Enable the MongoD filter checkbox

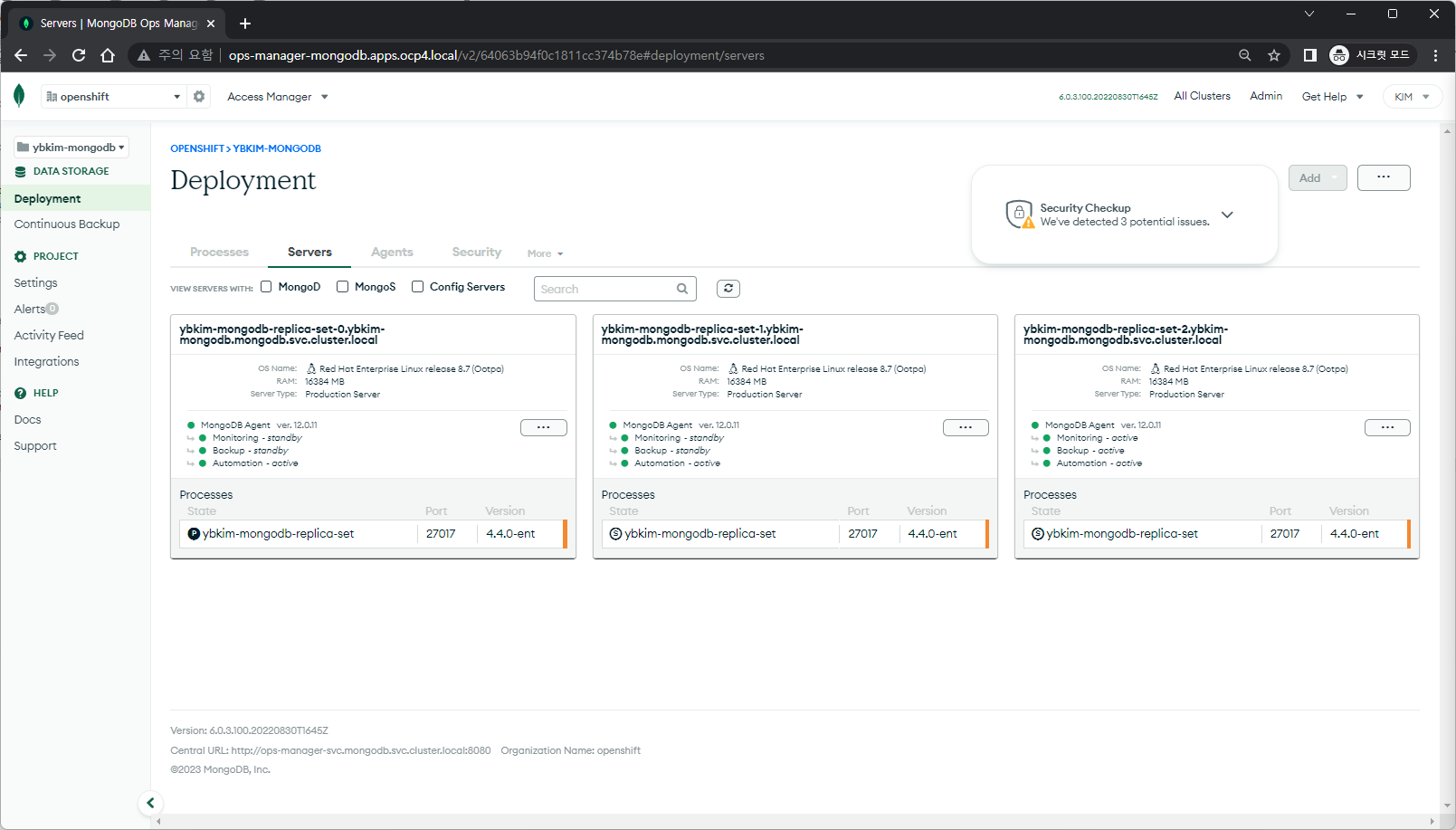[x=266, y=287]
